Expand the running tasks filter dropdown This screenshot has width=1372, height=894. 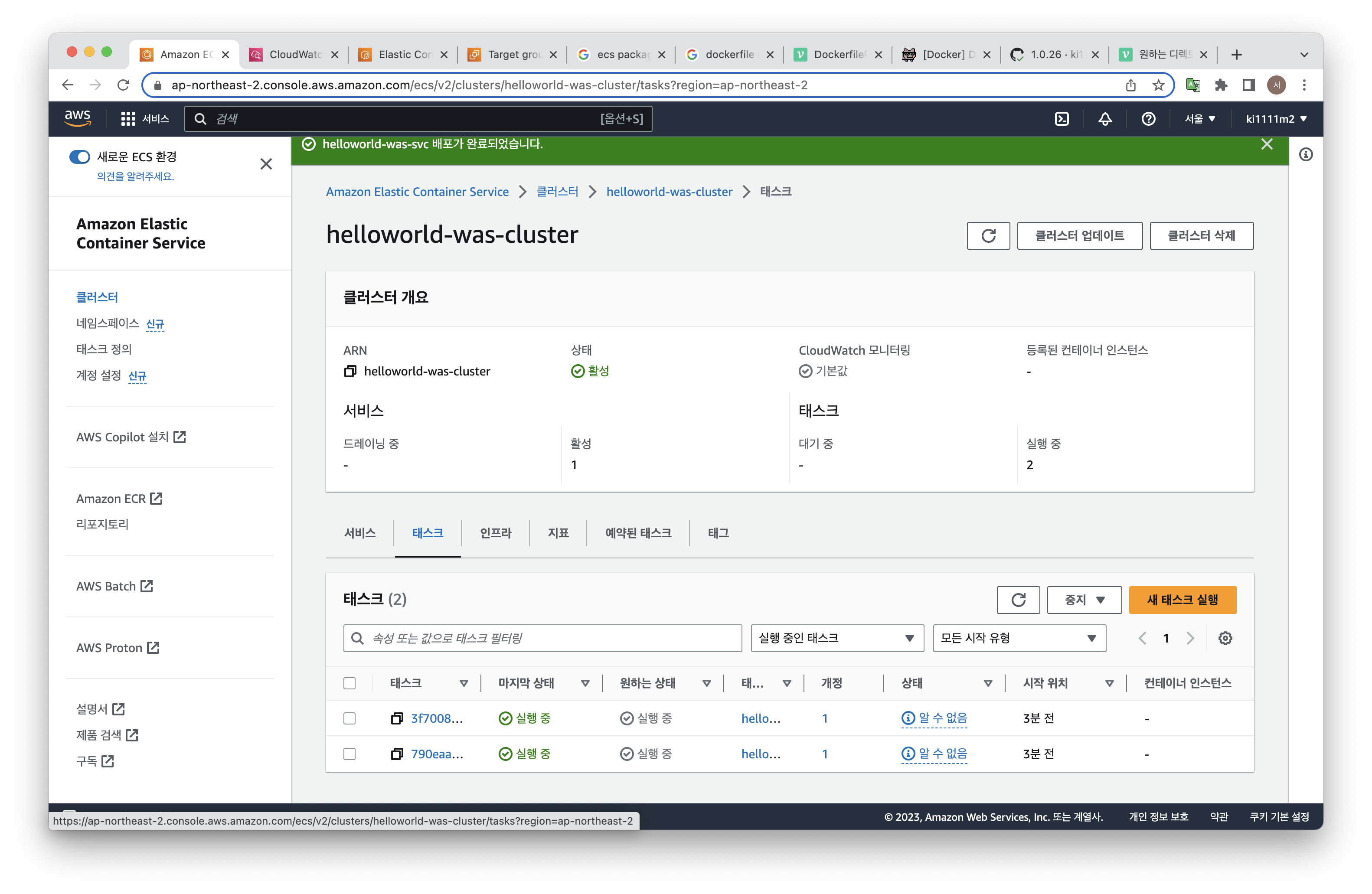836,638
